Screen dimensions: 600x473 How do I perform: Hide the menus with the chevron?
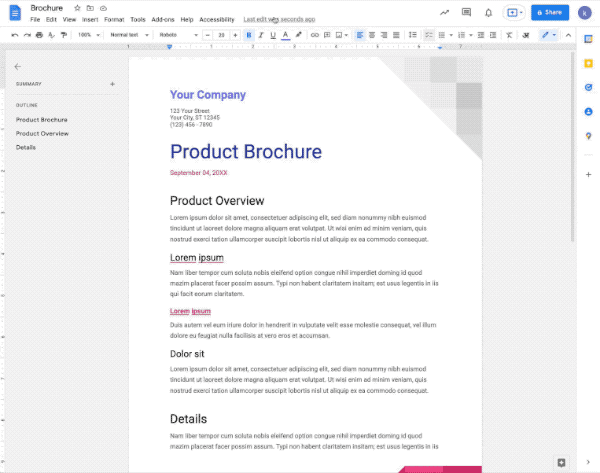[x=569, y=35]
